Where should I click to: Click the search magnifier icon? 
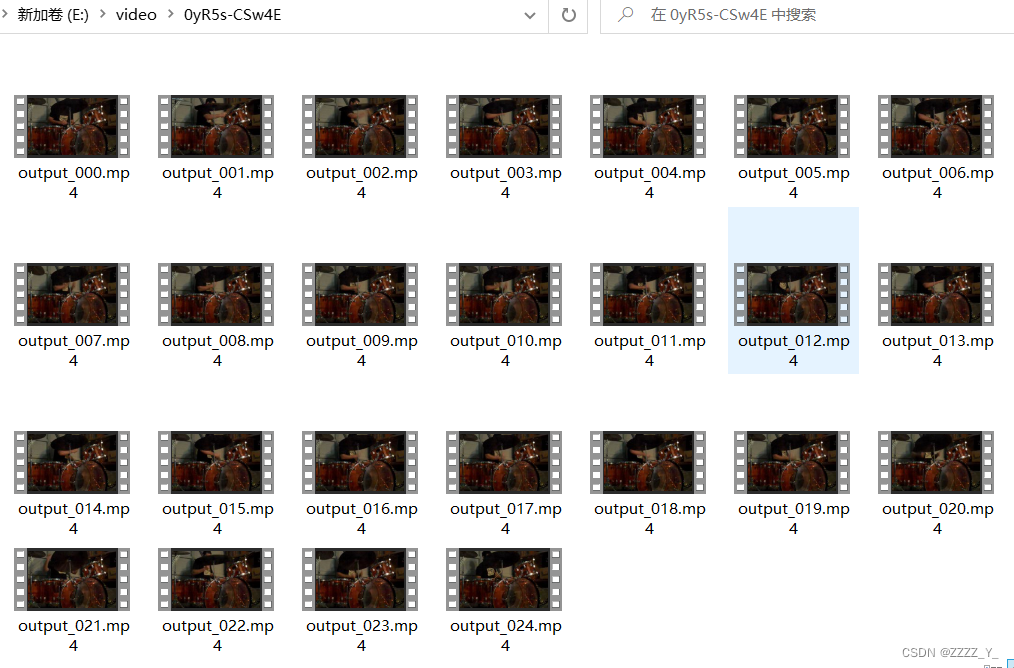pyautogui.click(x=625, y=14)
